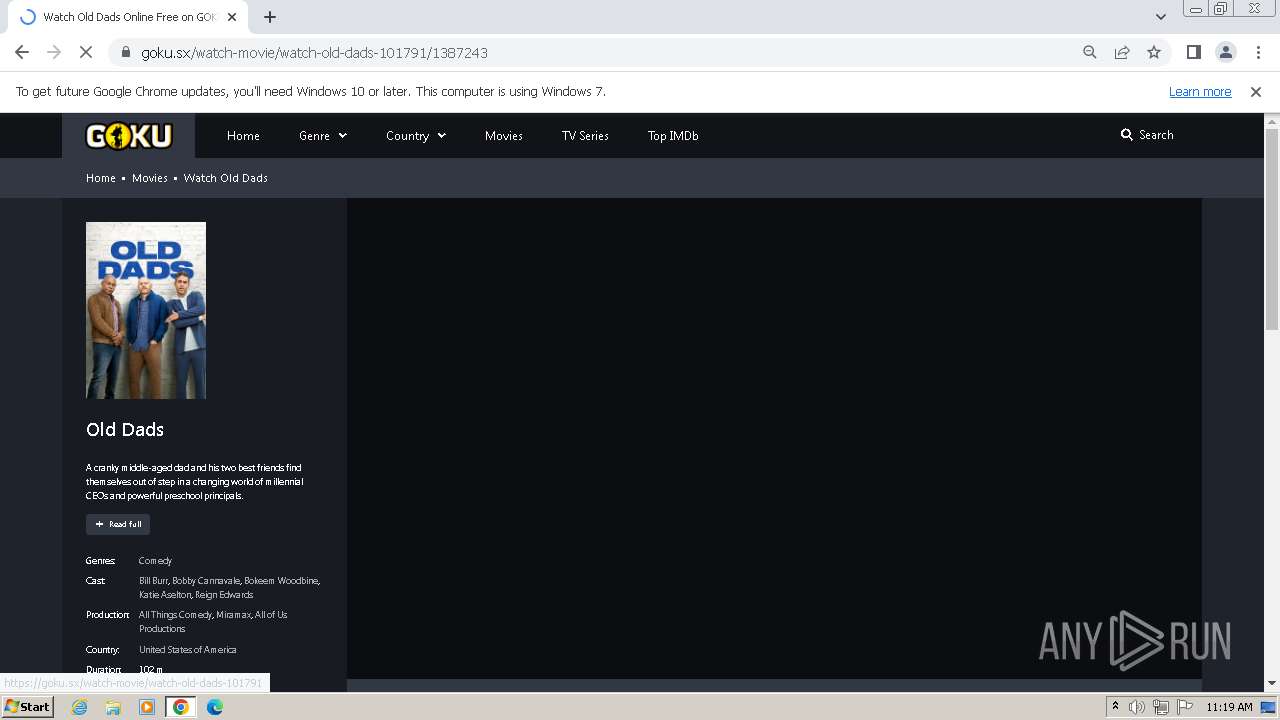Click the scrollbar up arrow

tap(1272, 121)
